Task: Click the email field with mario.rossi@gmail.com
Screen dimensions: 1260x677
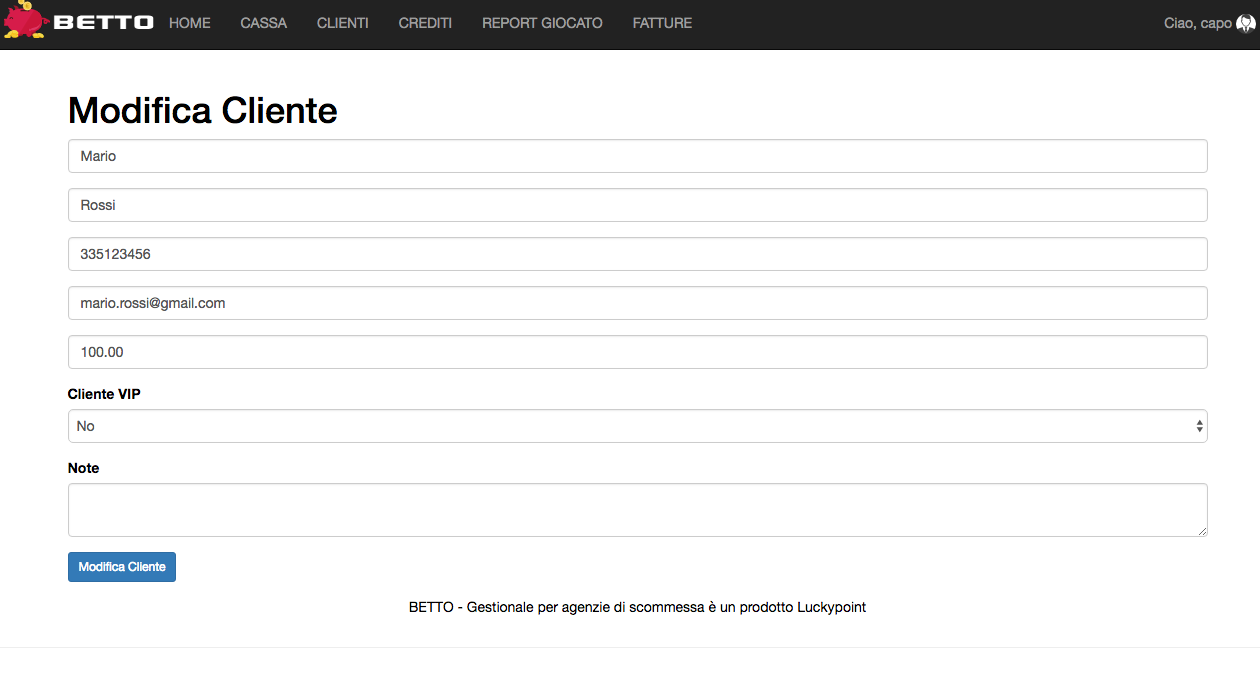Action: 637,303
